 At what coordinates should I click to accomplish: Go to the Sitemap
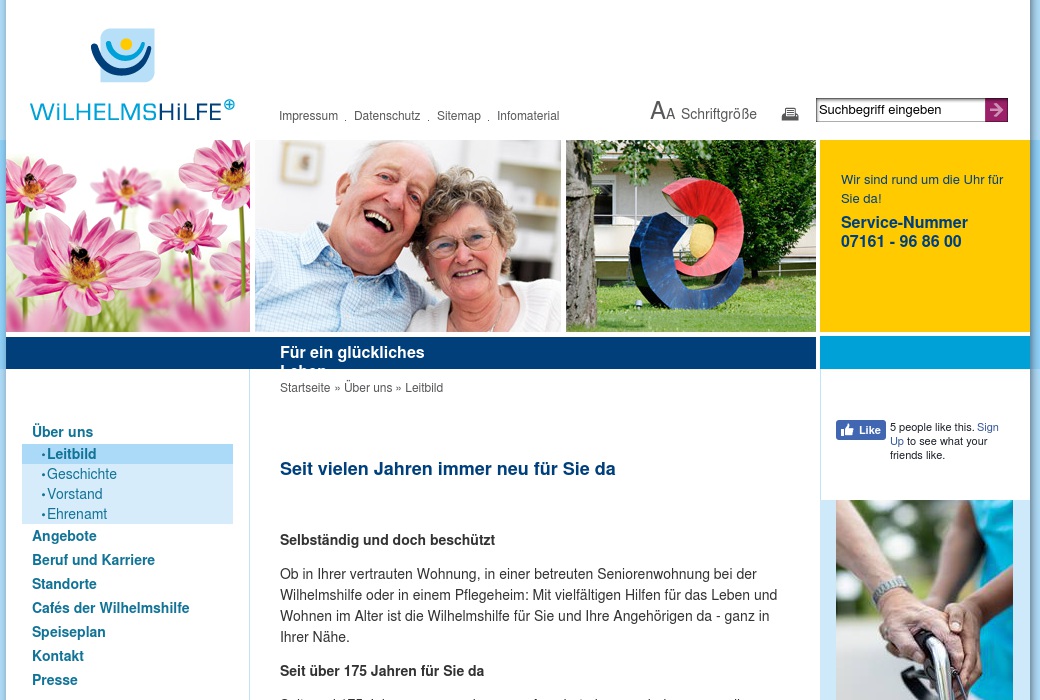pyautogui.click(x=459, y=116)
